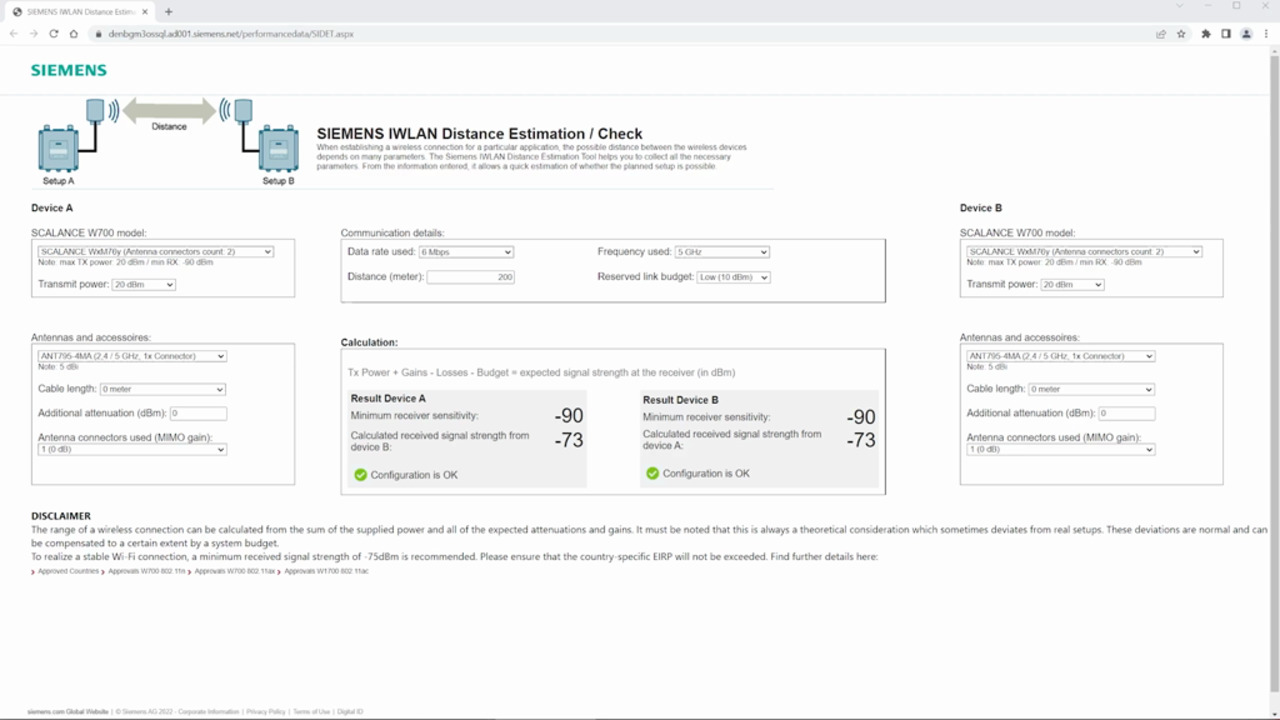1280x720 pixels.
Task: Expand Device B Transmit power dropdown
Action: coord(1072,285)
